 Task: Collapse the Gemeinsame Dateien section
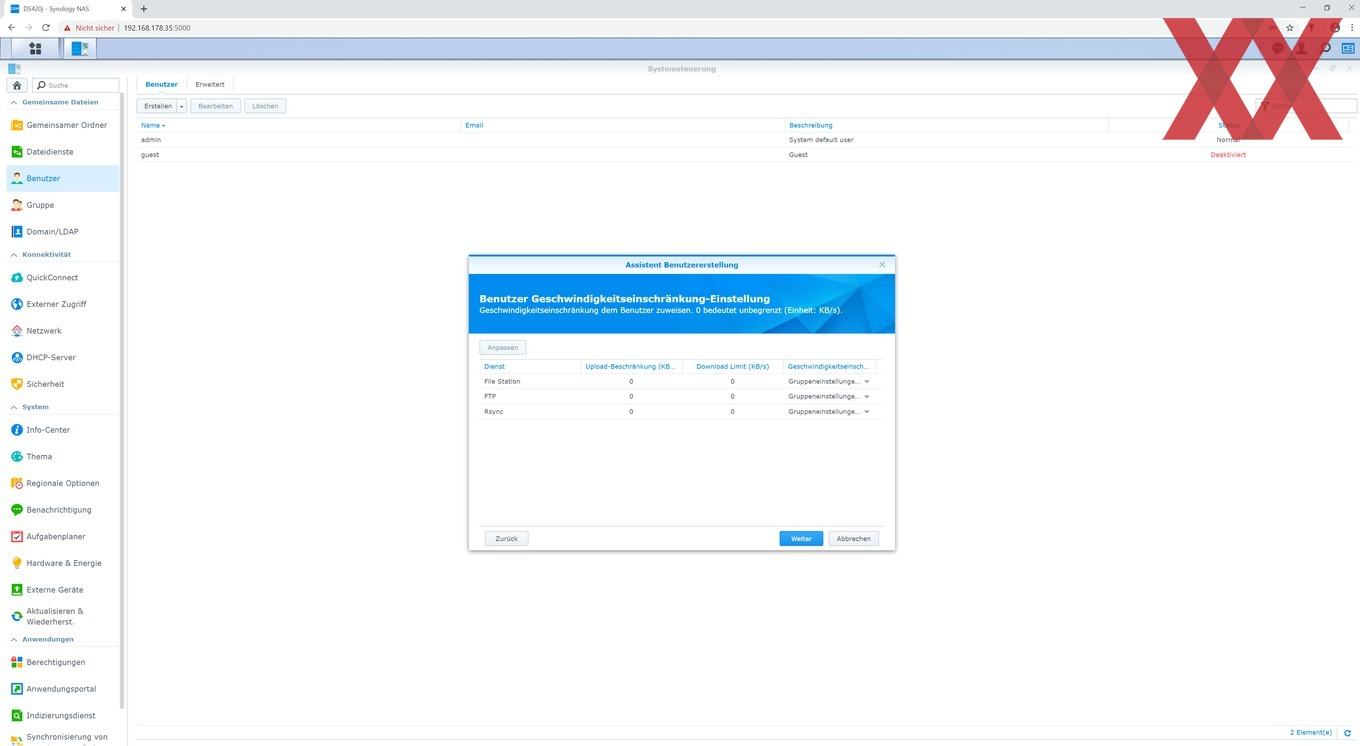tap(14, 102)
